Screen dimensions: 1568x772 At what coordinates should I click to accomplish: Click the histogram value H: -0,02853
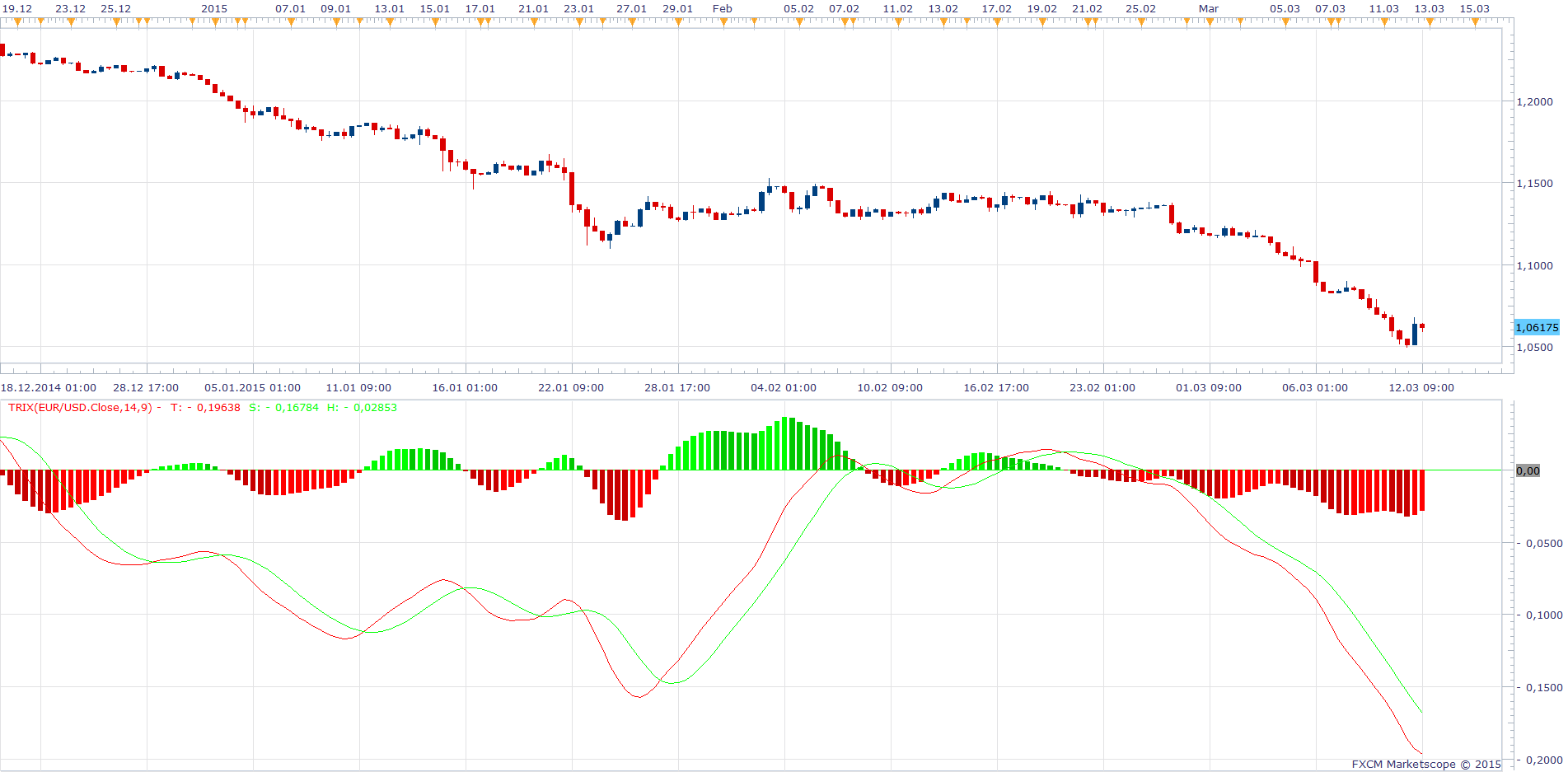(x=362, y=408)
